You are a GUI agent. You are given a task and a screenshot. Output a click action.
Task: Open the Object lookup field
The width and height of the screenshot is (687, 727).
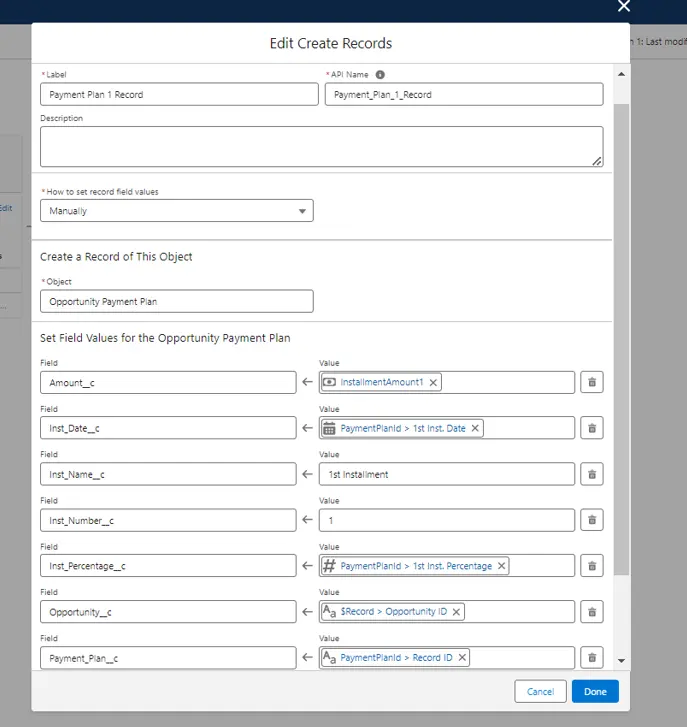[177, 301]
